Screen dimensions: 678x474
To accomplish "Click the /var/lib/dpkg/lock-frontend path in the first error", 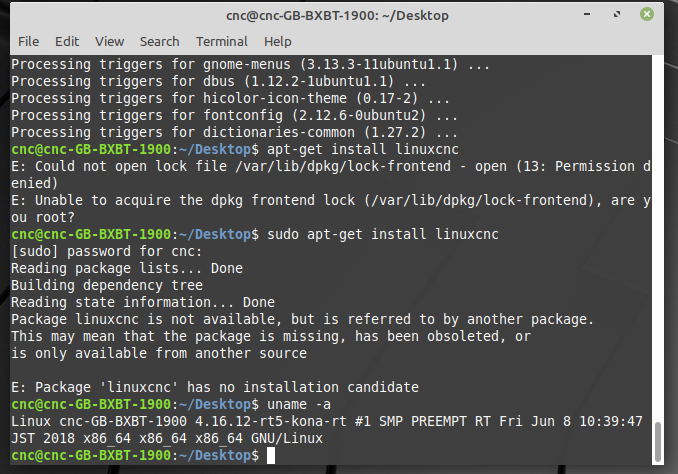I will (x=343, y=167).
